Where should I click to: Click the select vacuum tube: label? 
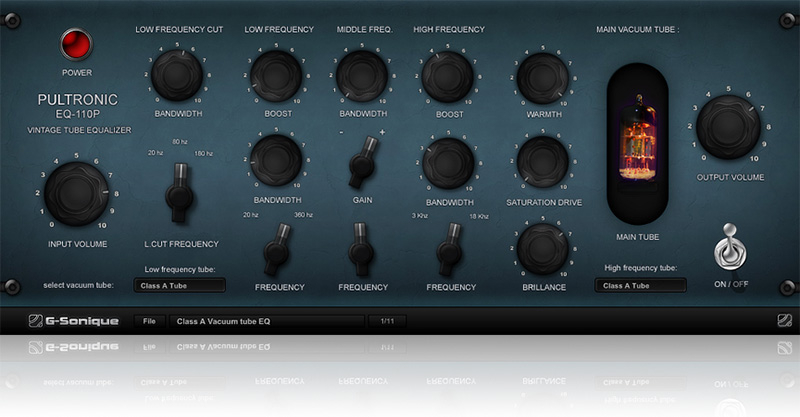(x=78, y=285)
